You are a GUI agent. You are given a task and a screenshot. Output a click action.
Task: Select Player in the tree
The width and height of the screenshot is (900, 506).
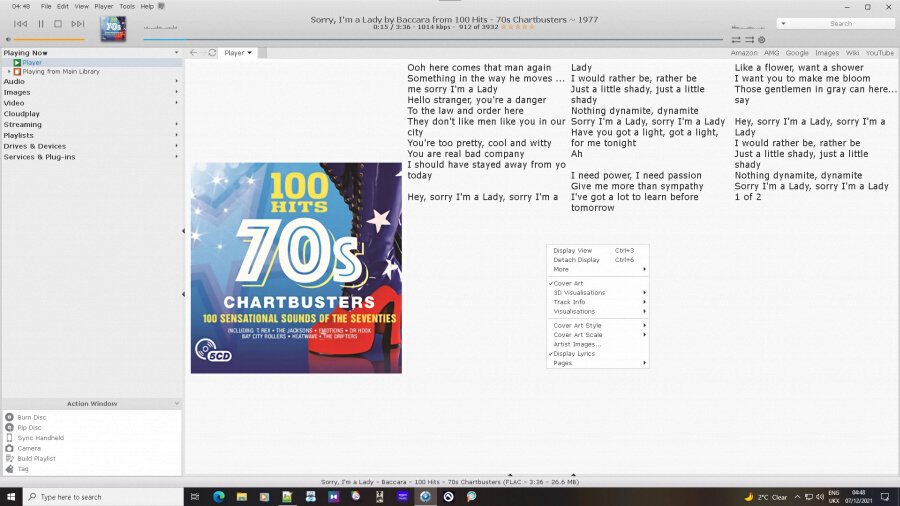[x=32, y=63]
